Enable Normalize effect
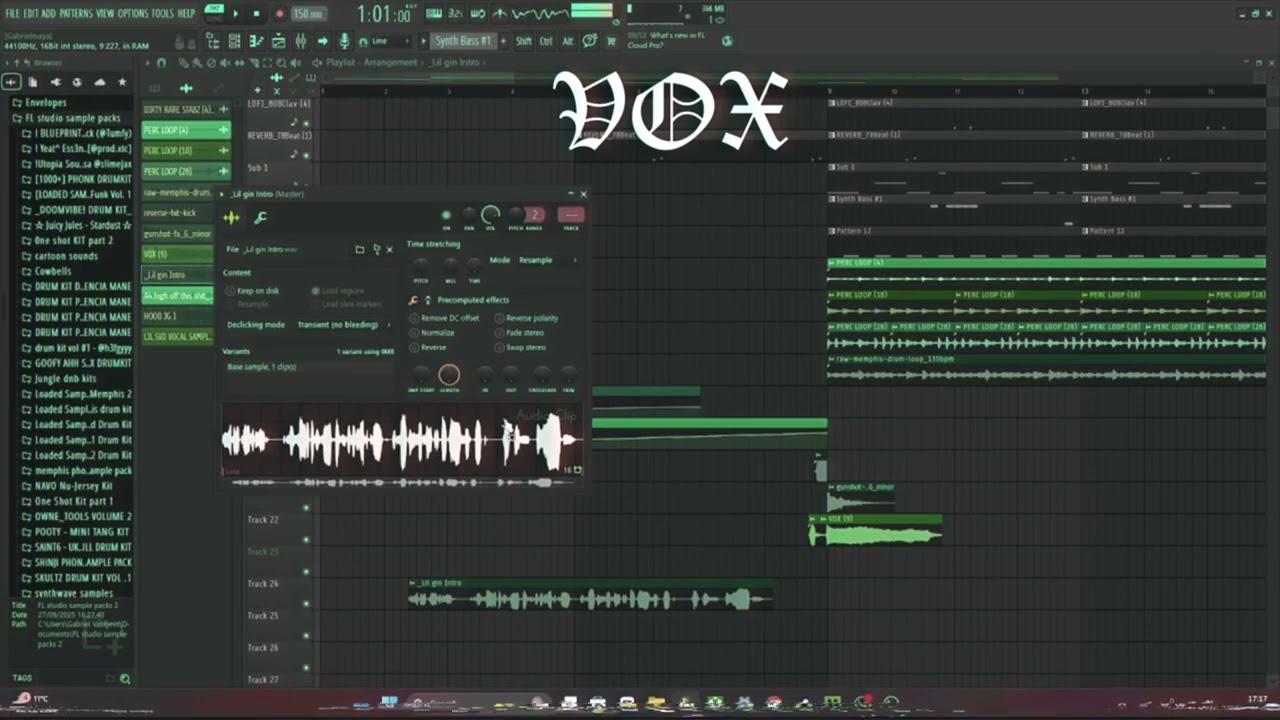The image size is (1280, 720). pyautogui.click(x=432, y=333)
